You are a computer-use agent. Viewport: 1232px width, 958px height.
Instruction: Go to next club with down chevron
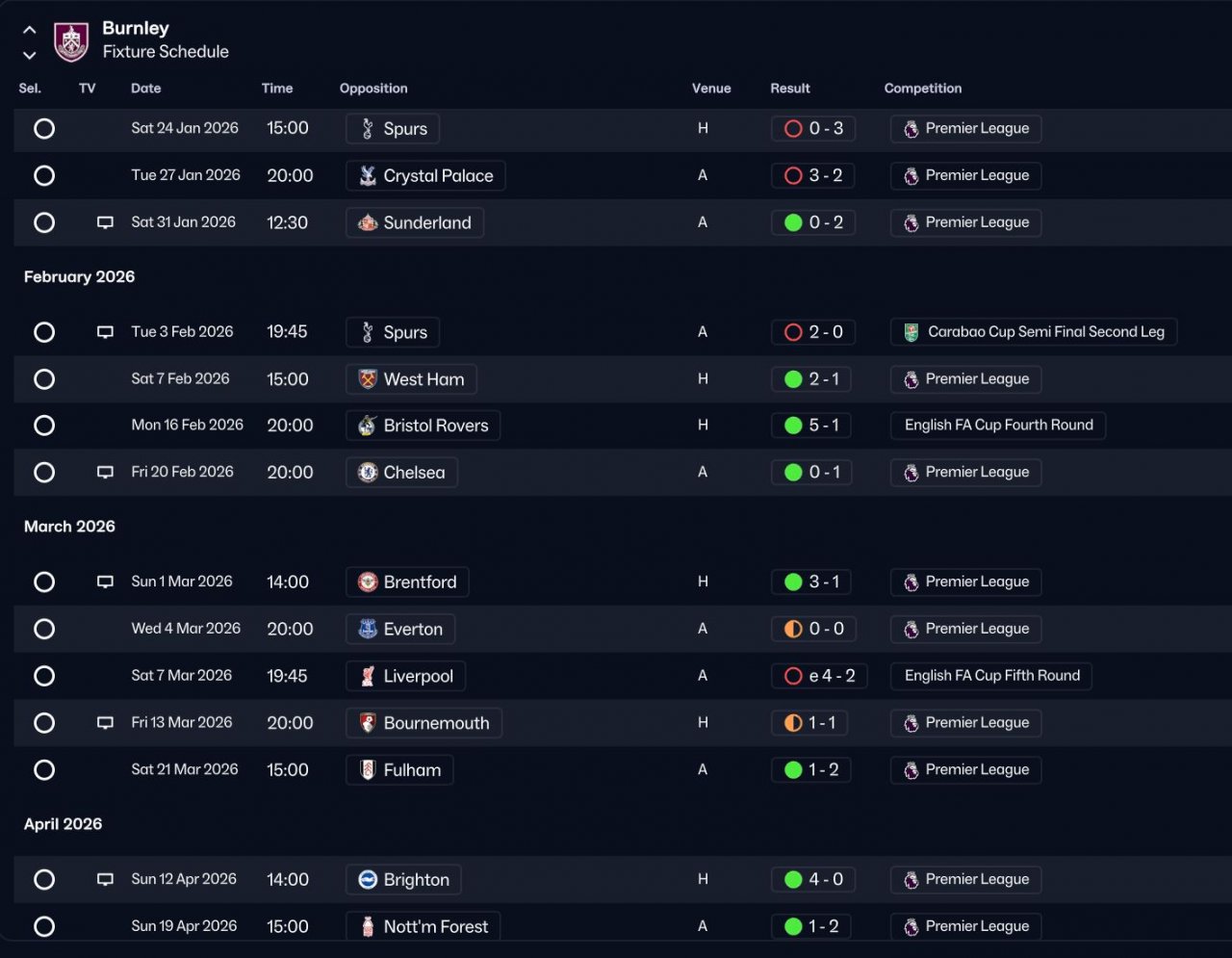(30, 56)
